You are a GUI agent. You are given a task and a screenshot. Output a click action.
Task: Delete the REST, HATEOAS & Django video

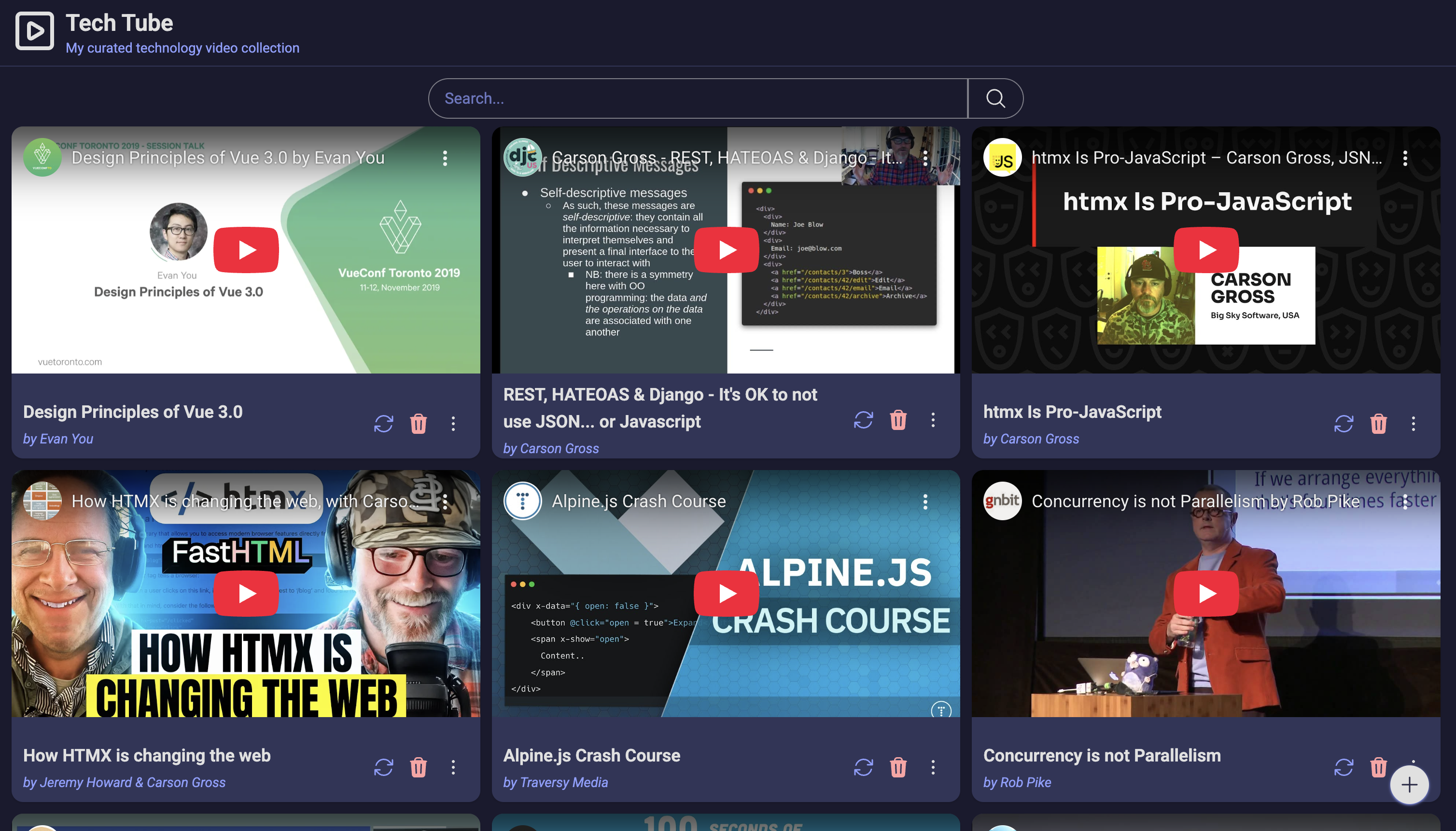coord(898,420)
